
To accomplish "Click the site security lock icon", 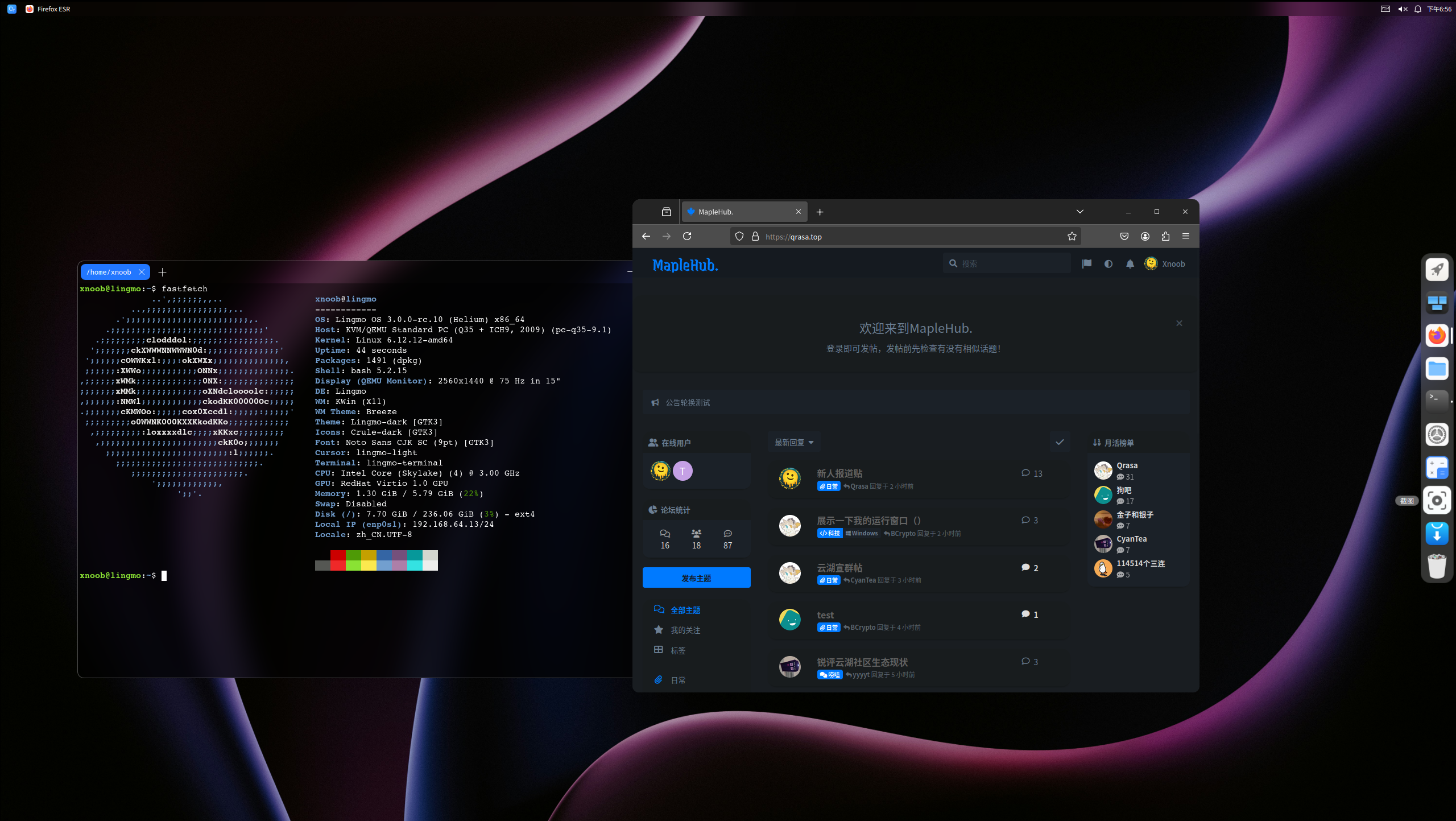I will click(755, 237).
